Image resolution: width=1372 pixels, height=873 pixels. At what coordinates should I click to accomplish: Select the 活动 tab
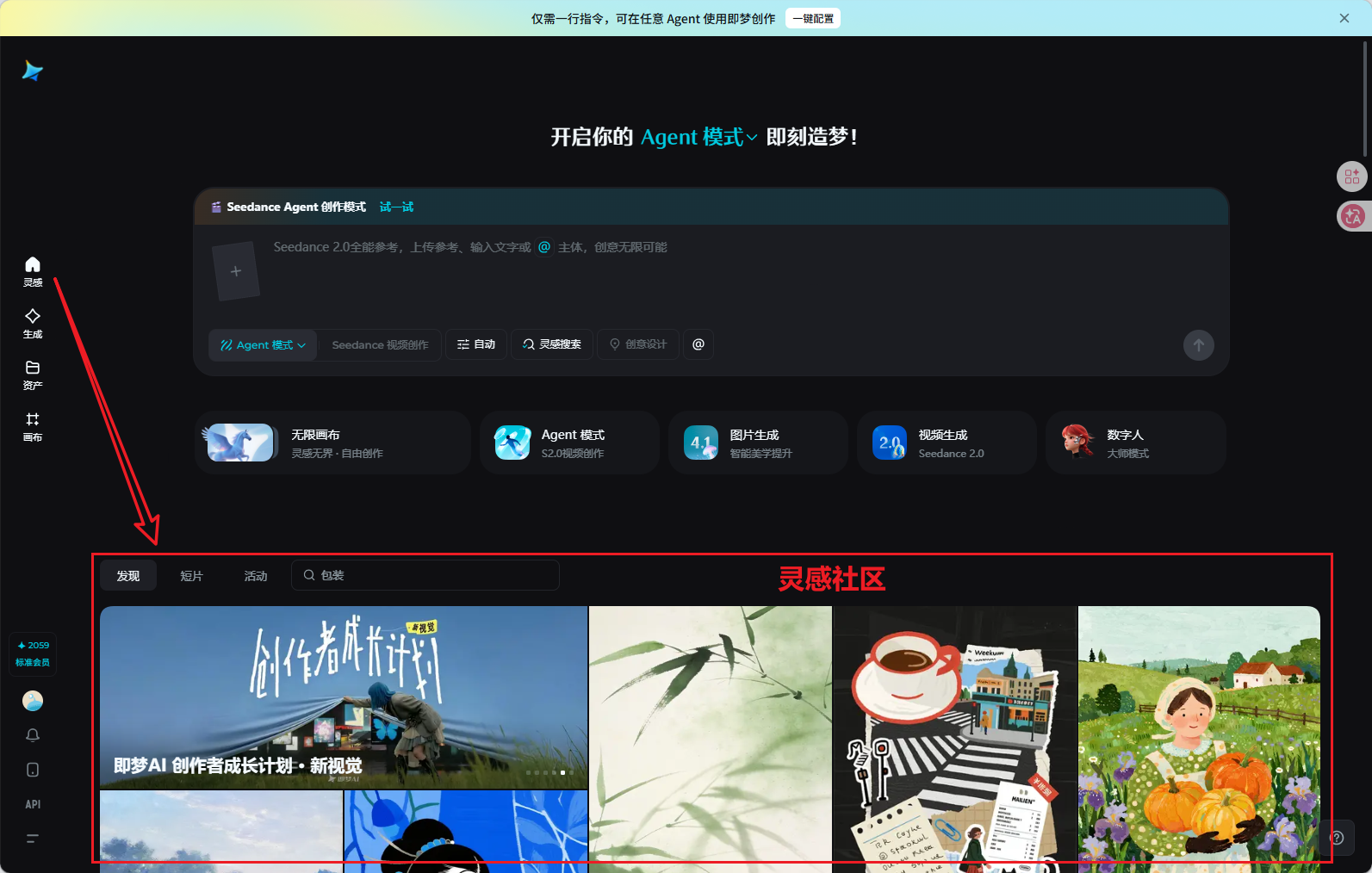pos(256,575)
